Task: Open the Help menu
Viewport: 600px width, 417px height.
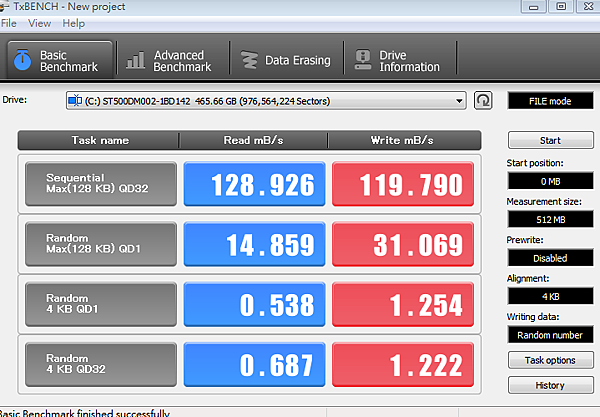Action: 73,23
